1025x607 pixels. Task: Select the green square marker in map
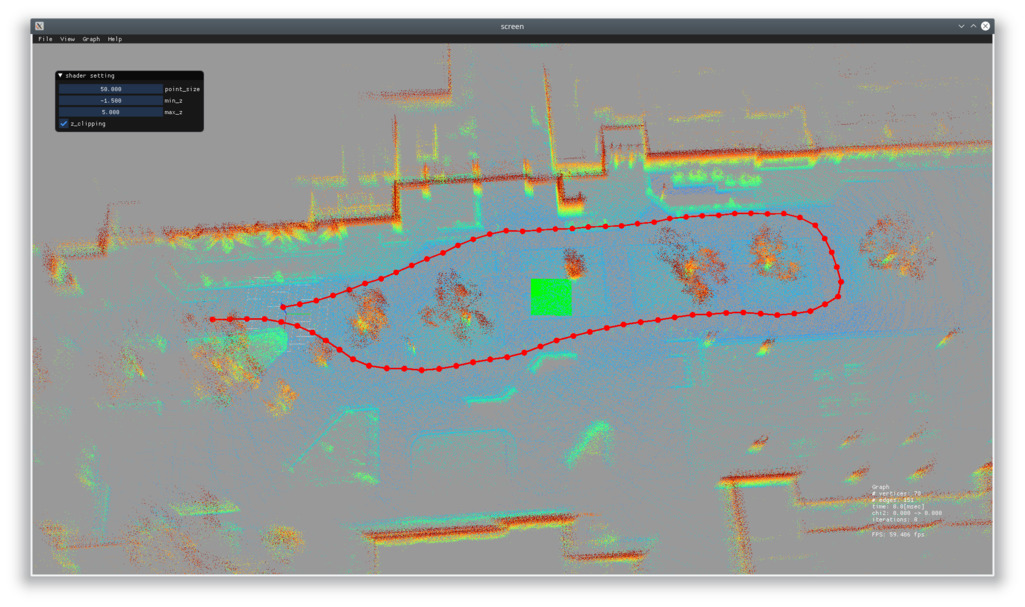click(551, 297)
